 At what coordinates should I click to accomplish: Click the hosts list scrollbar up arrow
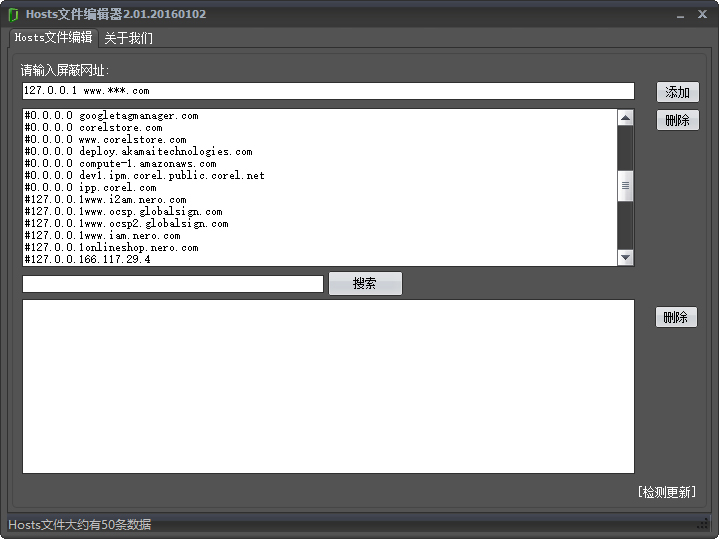[625, 118]
